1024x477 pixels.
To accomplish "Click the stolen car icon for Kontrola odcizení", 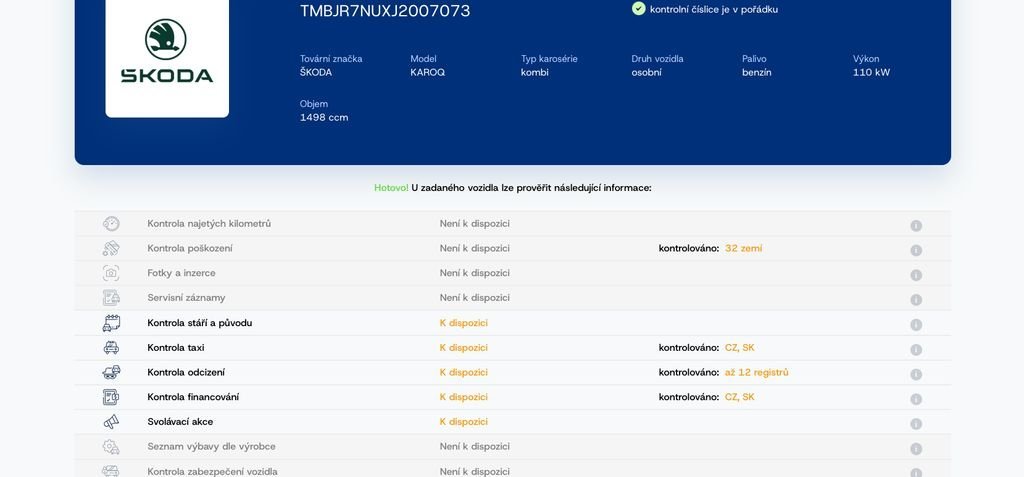I will [111, 372].
